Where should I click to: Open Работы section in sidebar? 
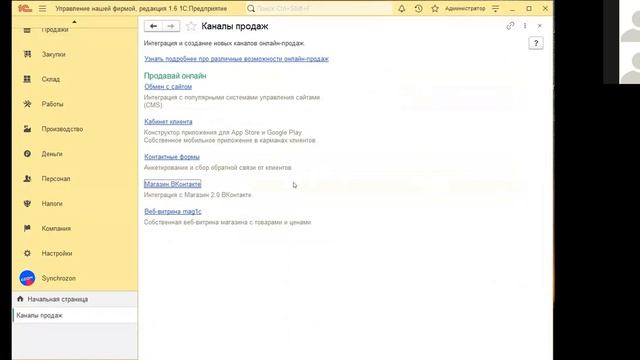[52, 104]
